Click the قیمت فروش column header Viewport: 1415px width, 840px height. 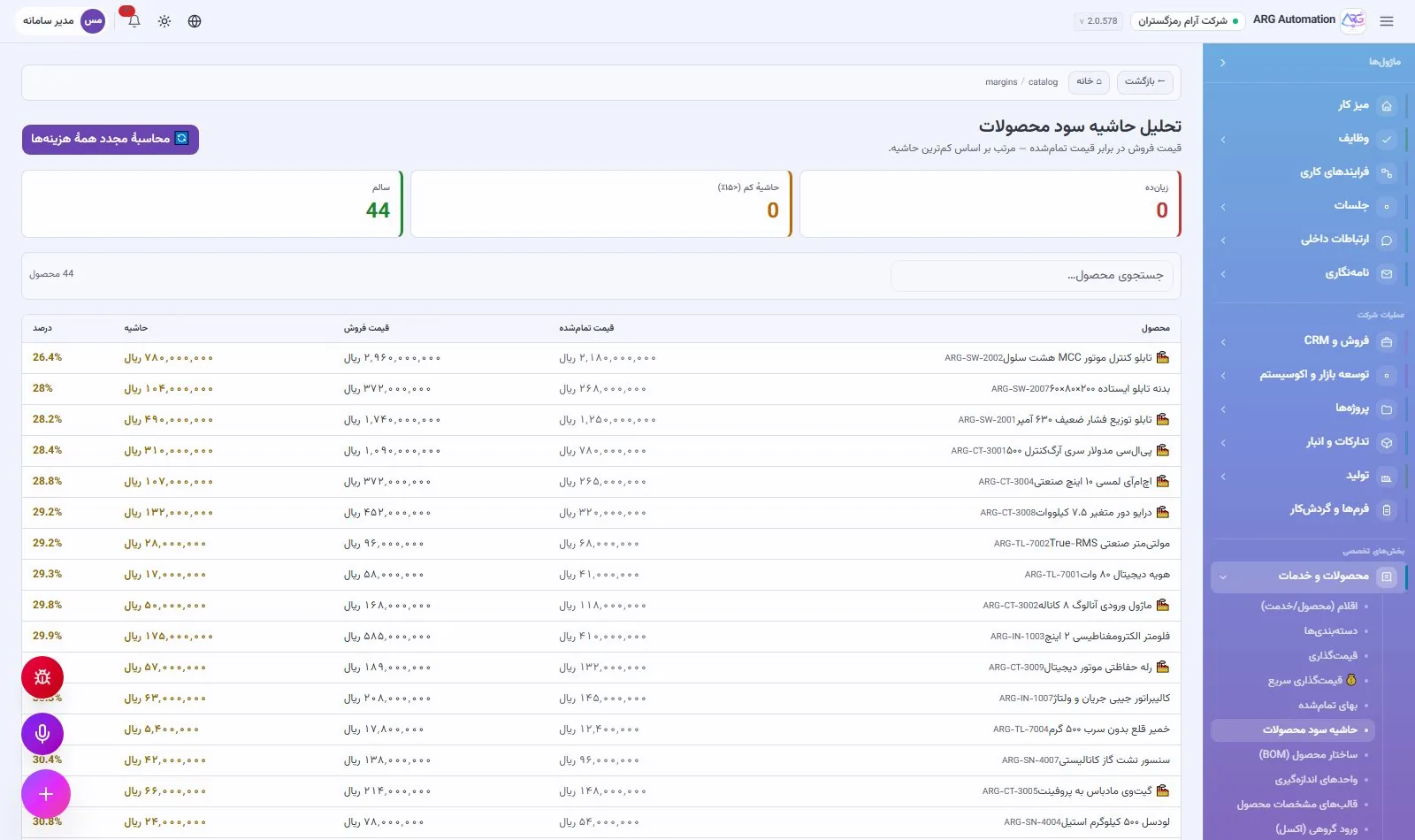[x=366, y=328]
